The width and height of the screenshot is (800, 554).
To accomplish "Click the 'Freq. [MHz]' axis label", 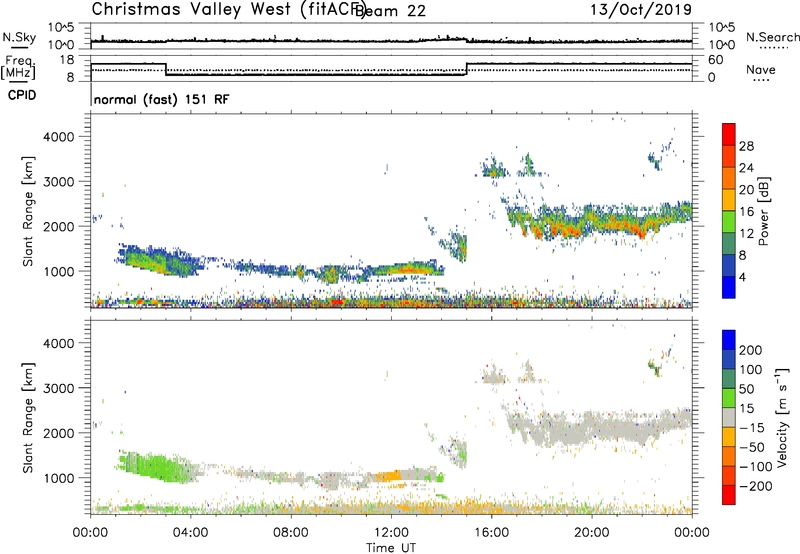I will (x=18, y=68).
